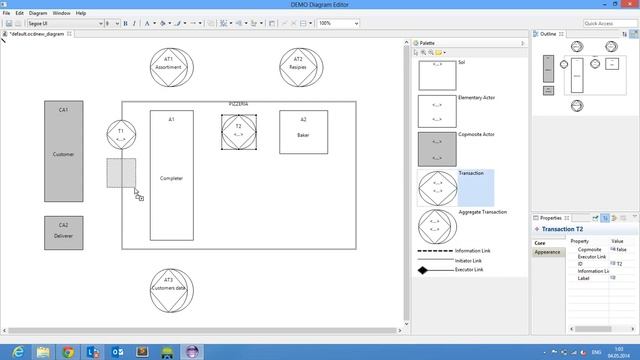Select the A2 Baker actor box
640x360 pixels.
303,132
